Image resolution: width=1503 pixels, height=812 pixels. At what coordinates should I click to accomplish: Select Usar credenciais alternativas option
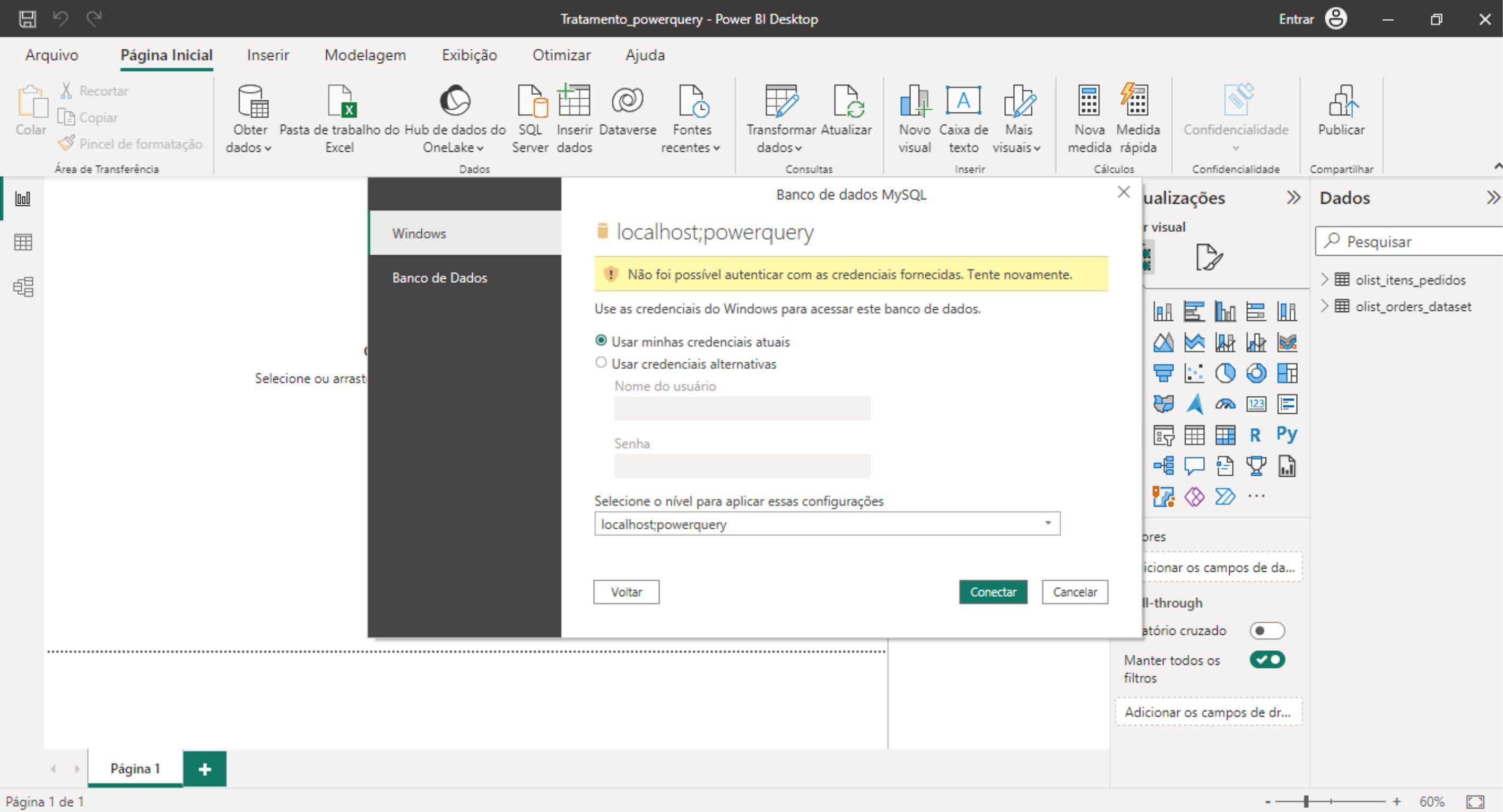(x=601, y=363)
